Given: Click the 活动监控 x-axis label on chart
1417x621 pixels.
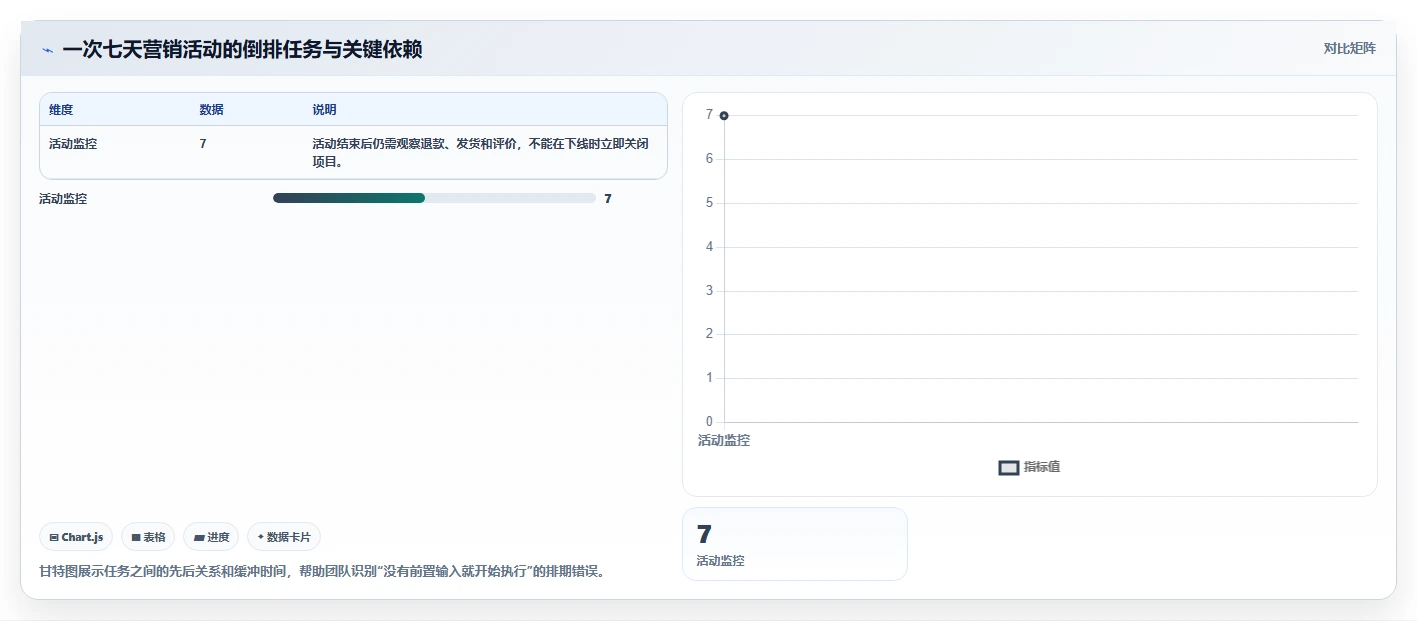Looking at the screenshot, I should (724, 440).
